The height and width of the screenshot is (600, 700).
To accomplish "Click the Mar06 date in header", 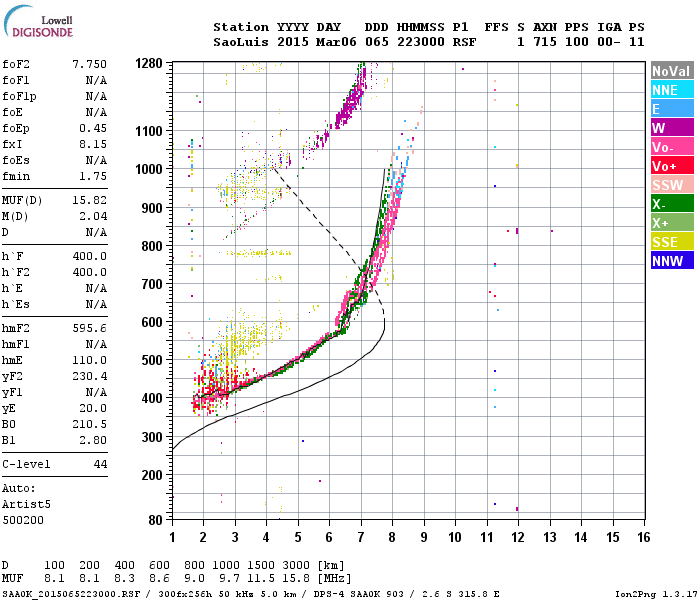I will 336,42.
